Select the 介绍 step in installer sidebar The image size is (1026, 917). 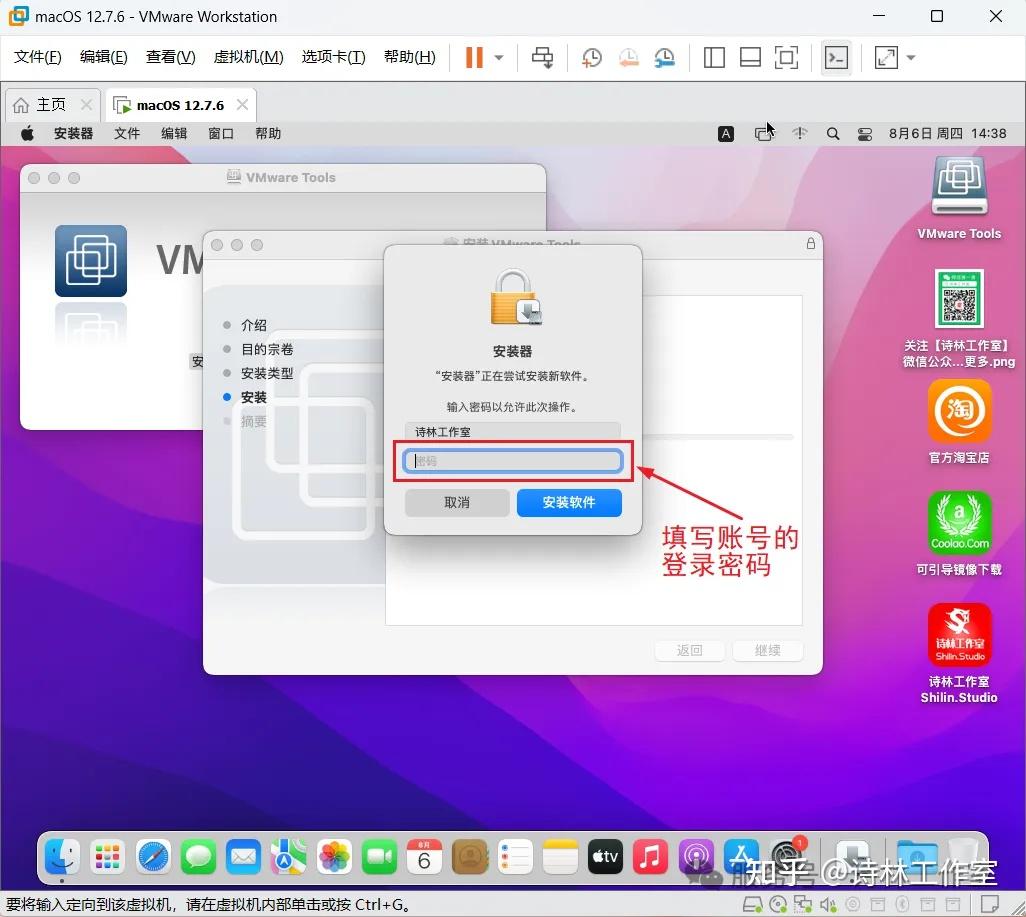254,325
